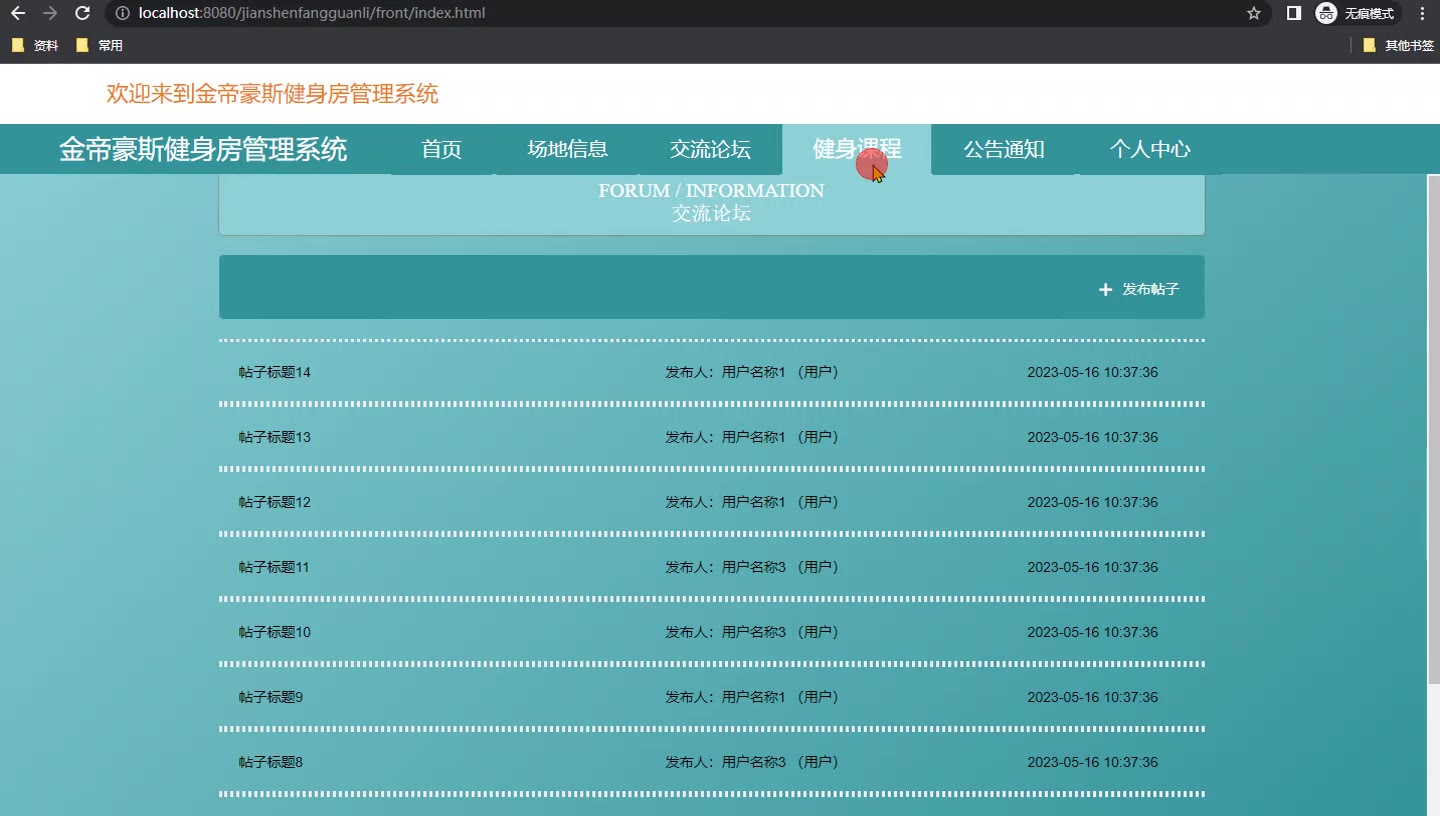Click the browser back arrow
This screenshot has width=1440, height=816.
coord(18,13)
